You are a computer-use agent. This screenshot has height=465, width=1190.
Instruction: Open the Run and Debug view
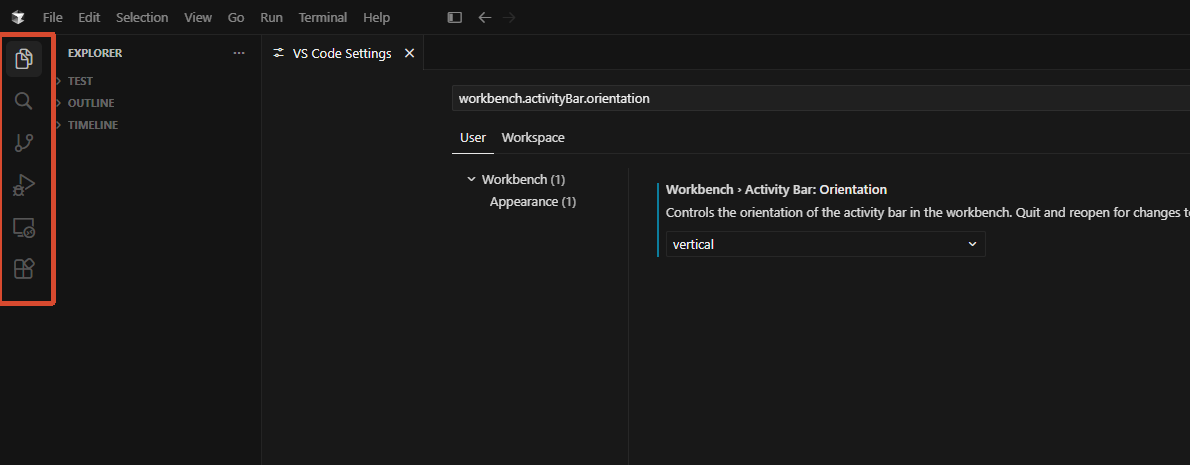coord(24,185)
